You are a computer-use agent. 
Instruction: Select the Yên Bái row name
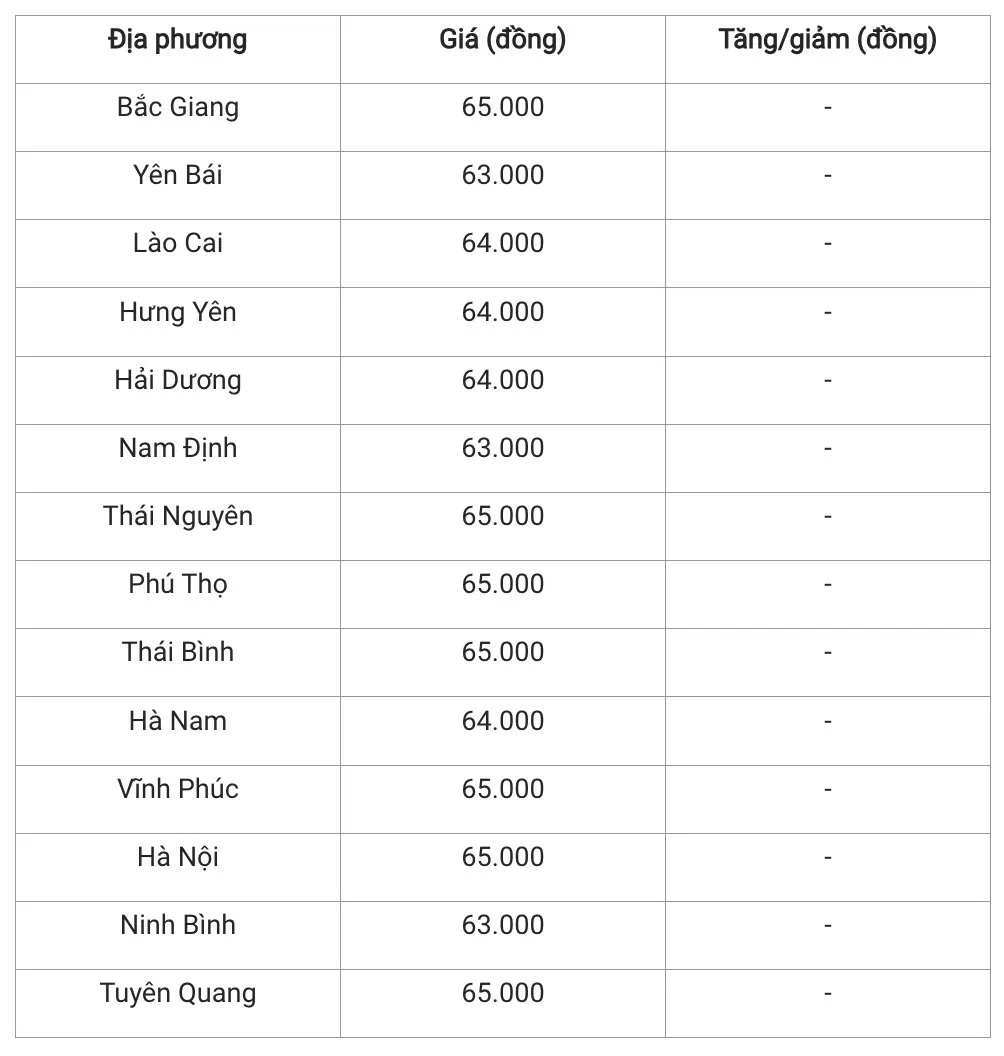pyautogui.click(x=178, y=175)
